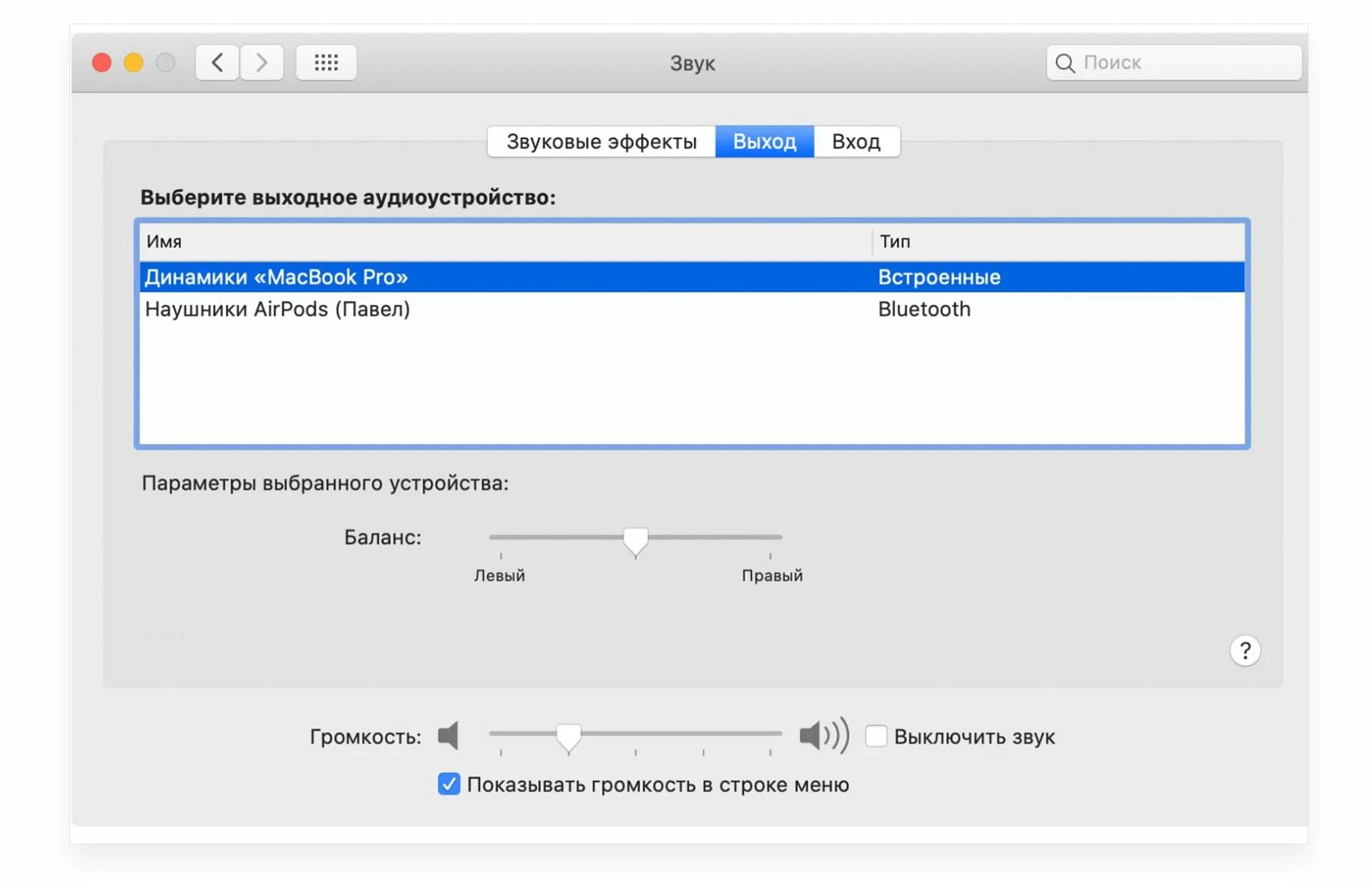Open the Вход tab
1372x884 pixels.
point(856,141)
